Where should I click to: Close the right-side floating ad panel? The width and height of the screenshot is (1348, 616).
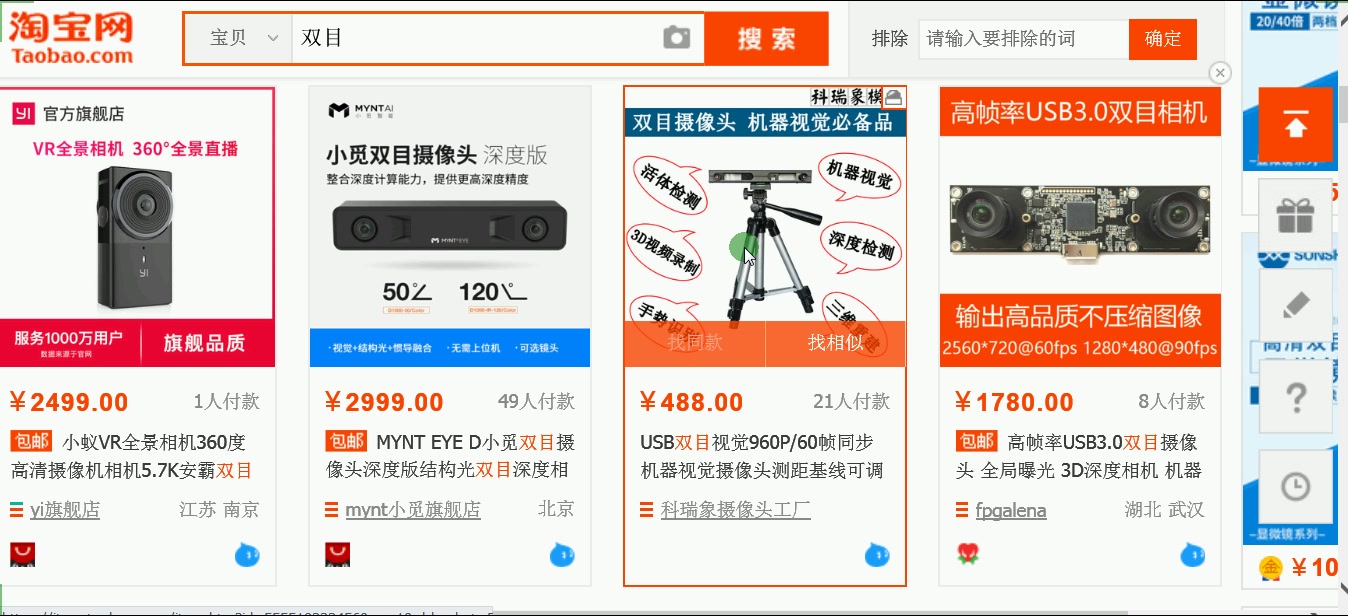click(1219, 72)
